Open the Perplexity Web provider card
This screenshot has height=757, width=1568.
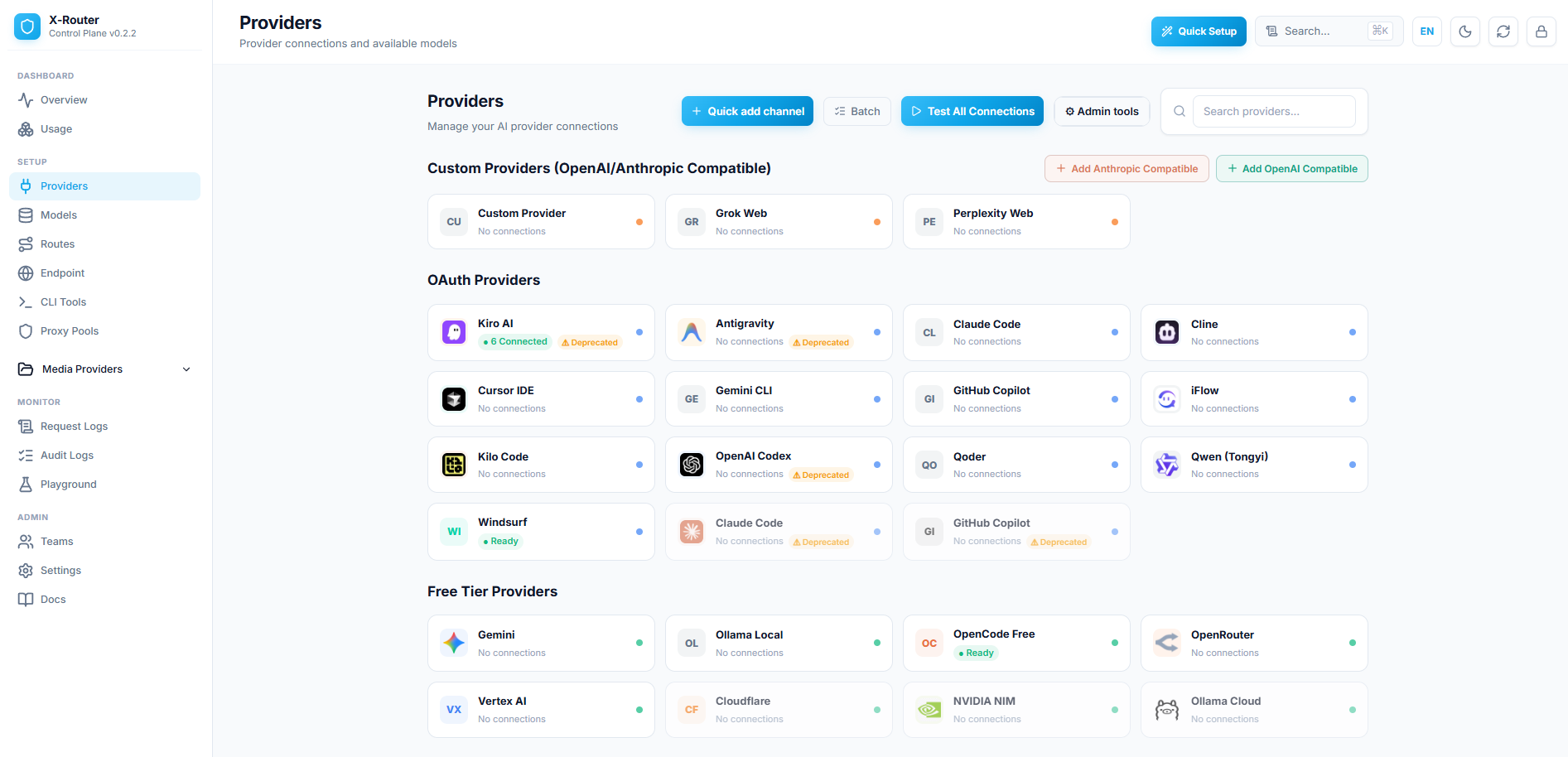coord(1016,222)
